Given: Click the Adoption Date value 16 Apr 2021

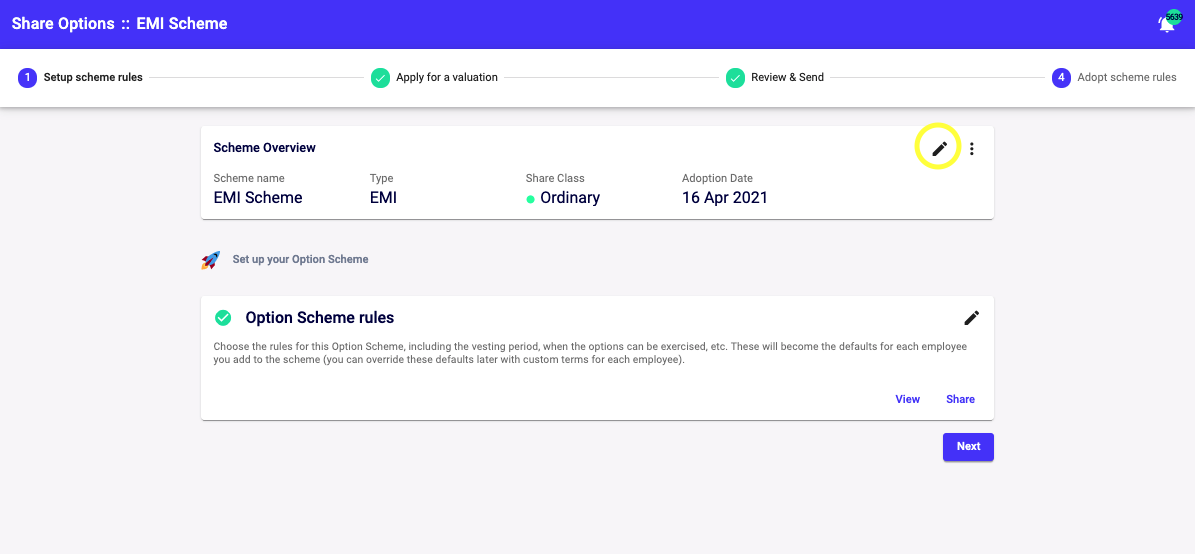Looking at the screenshot, I should [725, 198].
